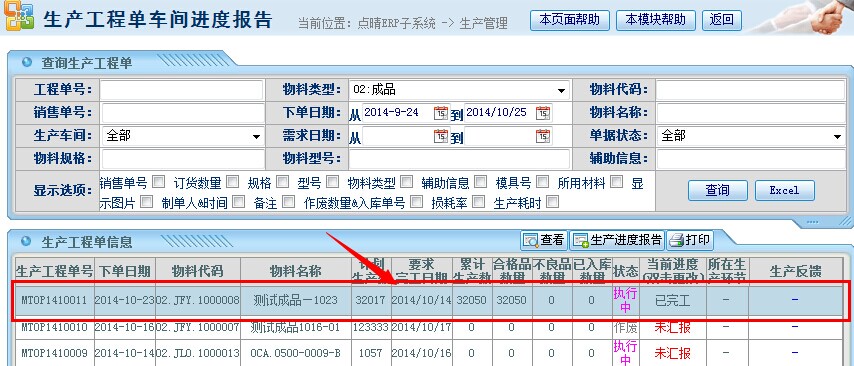Click the 工程单号 input field
This screenshot has width=854, height=366.
(x=181, y=90)
